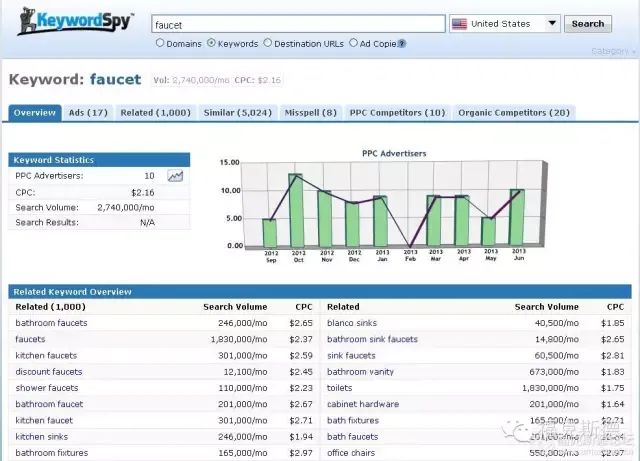Click the Search button
Image resolution: width=640 pixels, height=461 pixels.
coord(588,24)
